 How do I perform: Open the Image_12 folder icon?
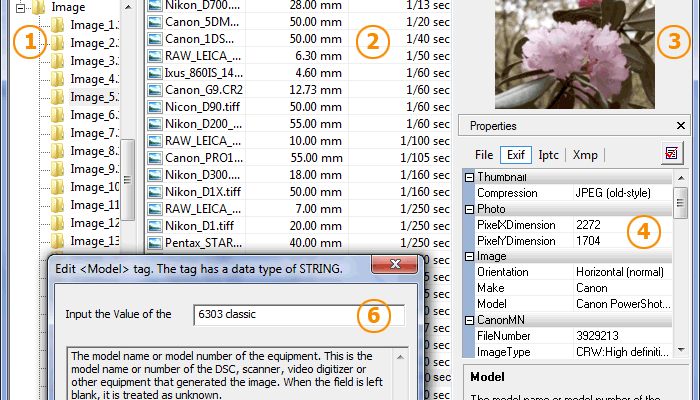click(x=57, y=223)
